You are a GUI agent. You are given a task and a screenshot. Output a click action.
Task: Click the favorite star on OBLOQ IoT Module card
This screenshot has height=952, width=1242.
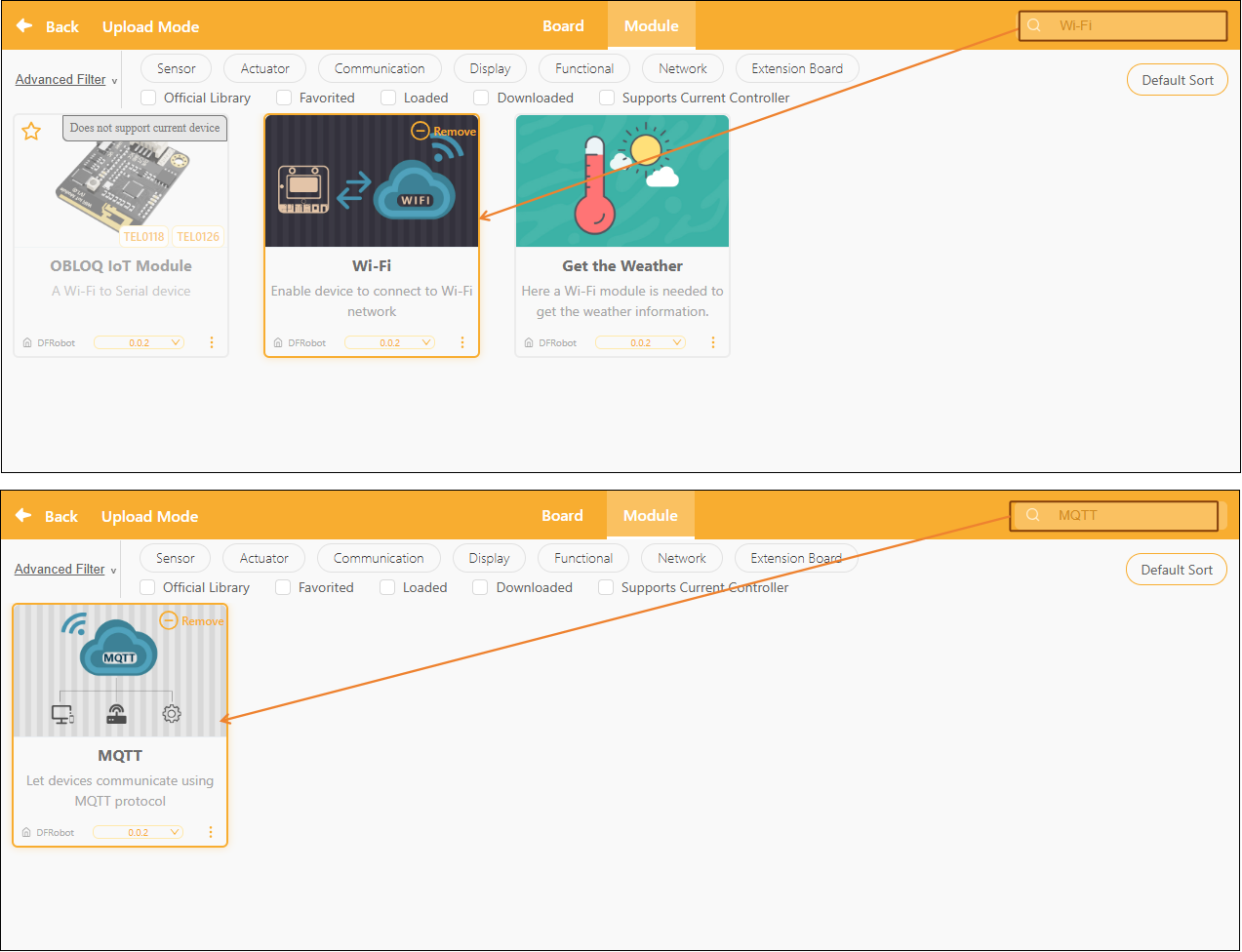[x=31, y=131]
